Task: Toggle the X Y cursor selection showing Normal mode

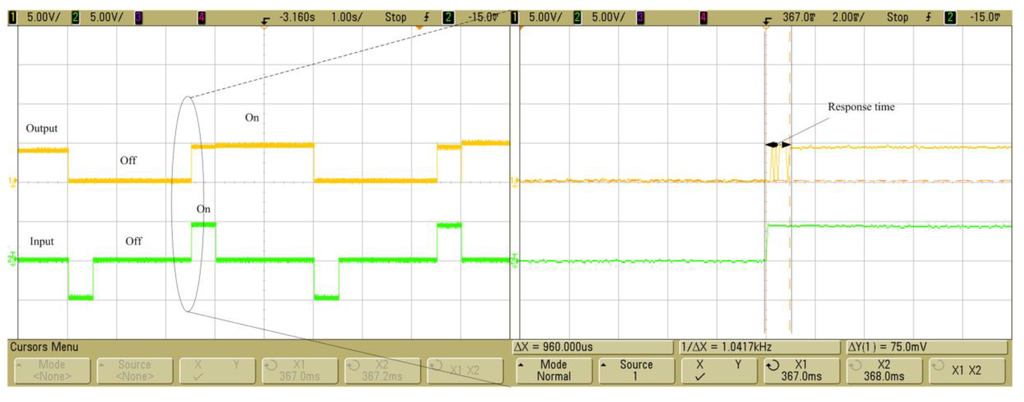Action: coord(720,370)
